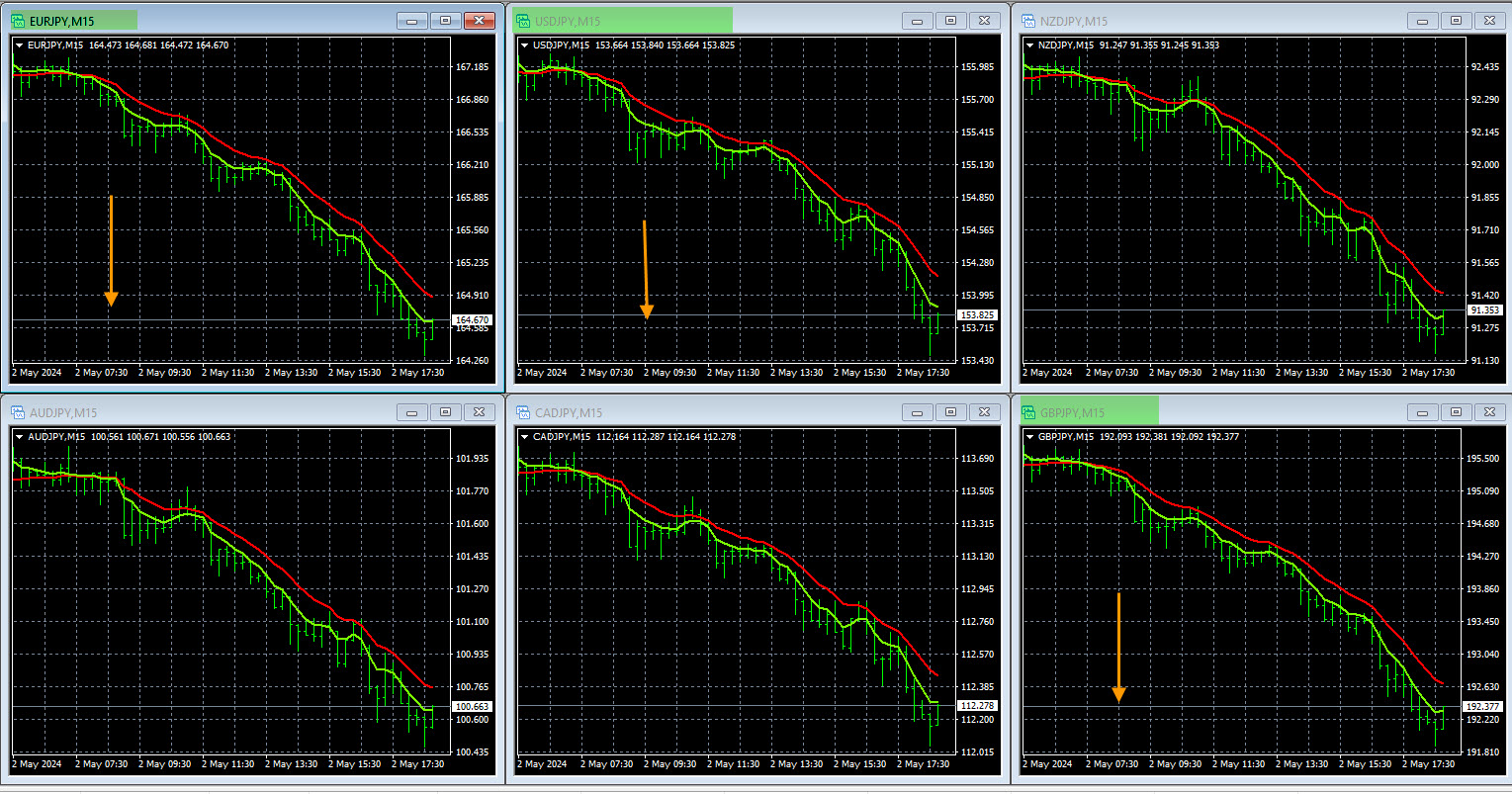This screenshot has height=794, width=1512.
Task: Activate the AUDJPY,M15 window title bar
Action: point(198,412)
